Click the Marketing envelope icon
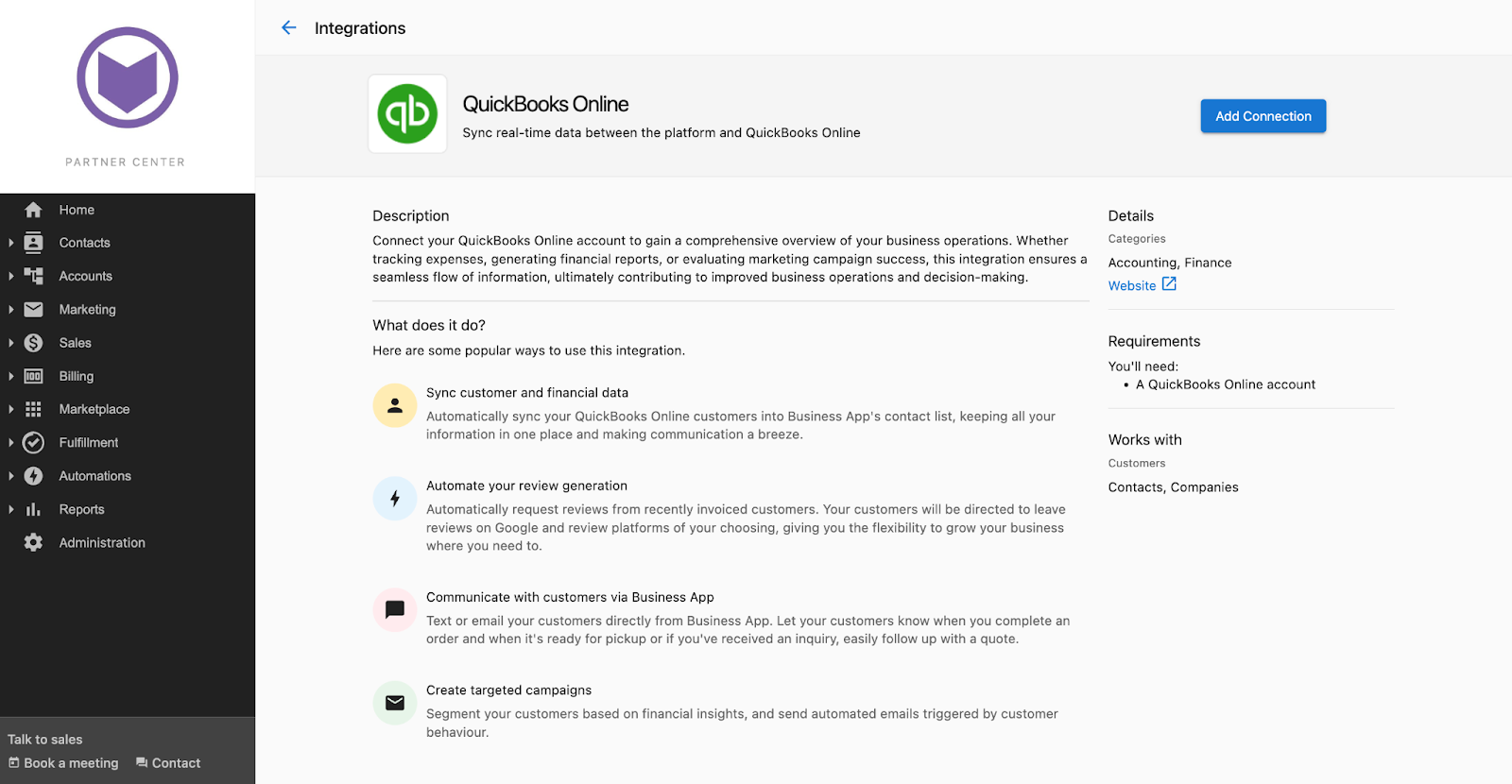This screenshot has height=784, width=1512. [x=33, y=309]
